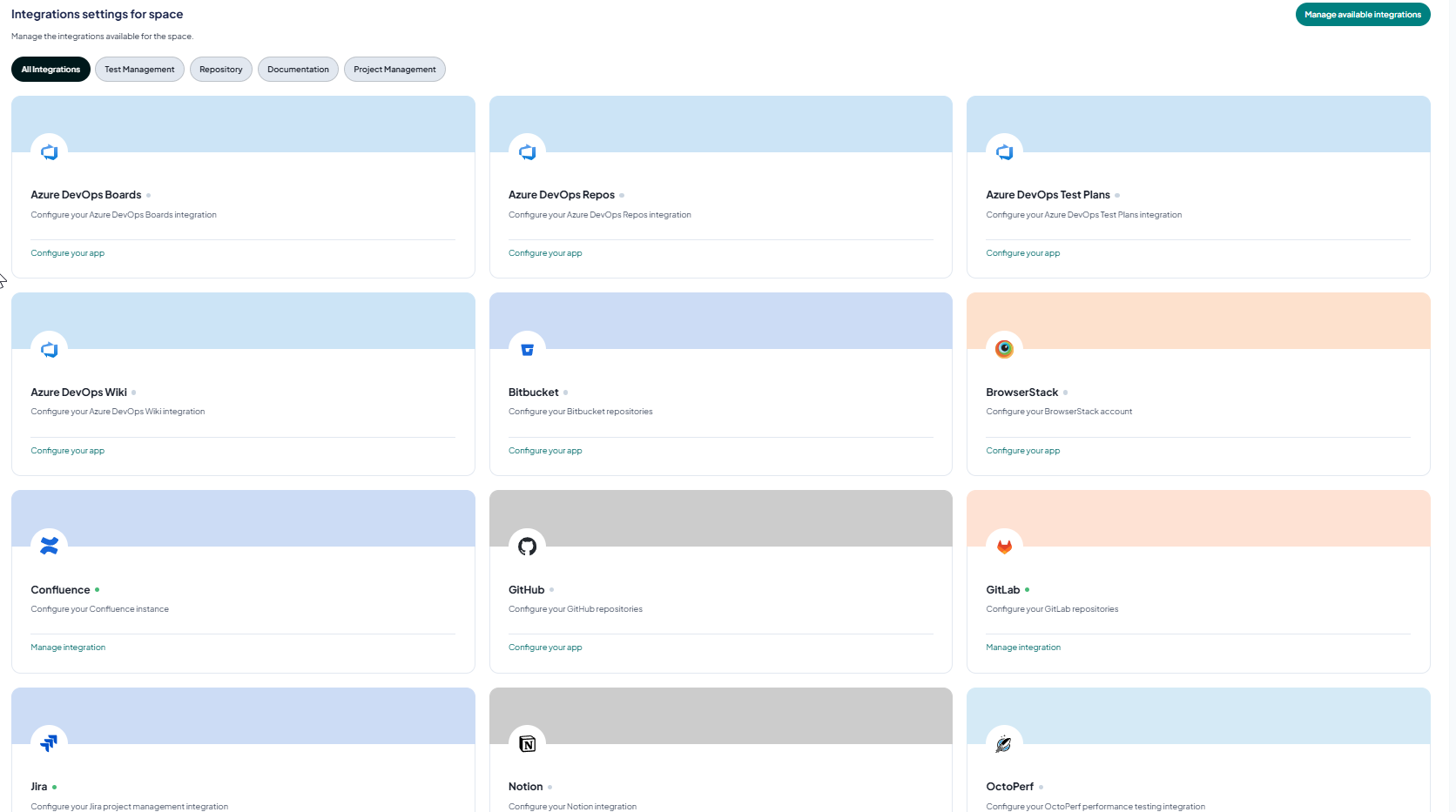Screen dimensions: 1456x812
Task: Open Manage integration link for Confluence
Action: pyautogui.click(x=68, y=648)
